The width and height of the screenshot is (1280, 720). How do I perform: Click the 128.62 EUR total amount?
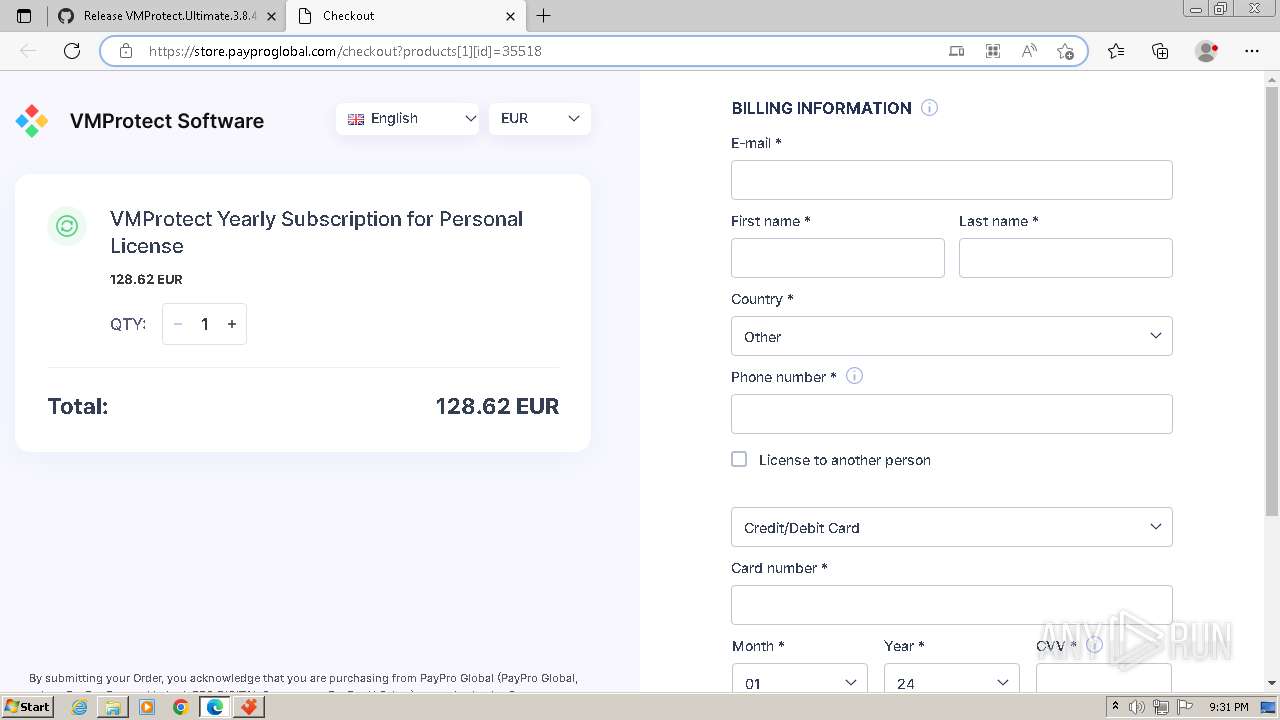497,406
